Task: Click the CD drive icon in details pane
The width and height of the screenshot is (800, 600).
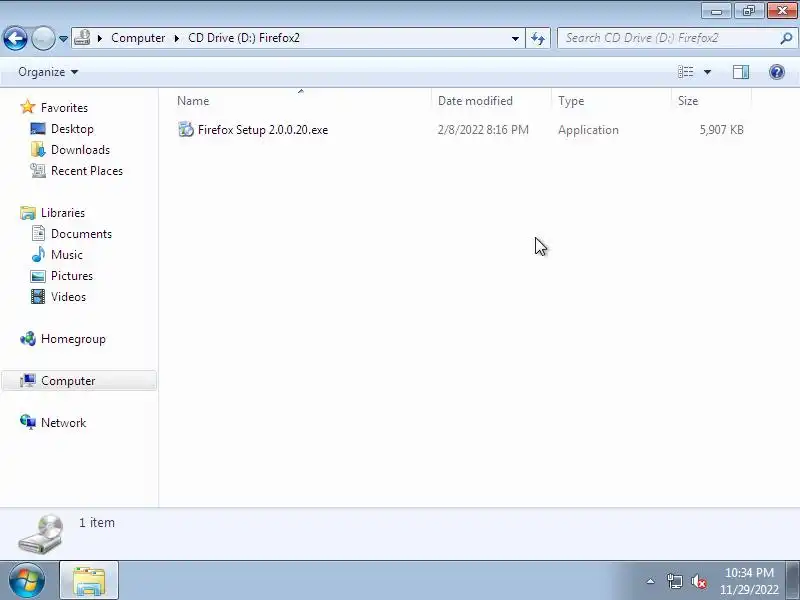Action: (41, 534)
